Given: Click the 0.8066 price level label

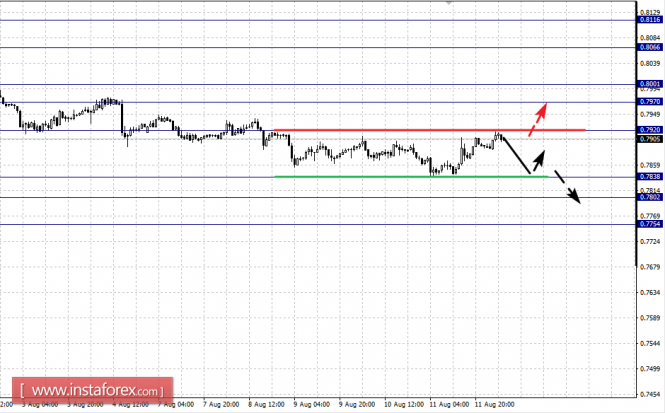Looking at the screenshot, I should [x=650, y=47].
